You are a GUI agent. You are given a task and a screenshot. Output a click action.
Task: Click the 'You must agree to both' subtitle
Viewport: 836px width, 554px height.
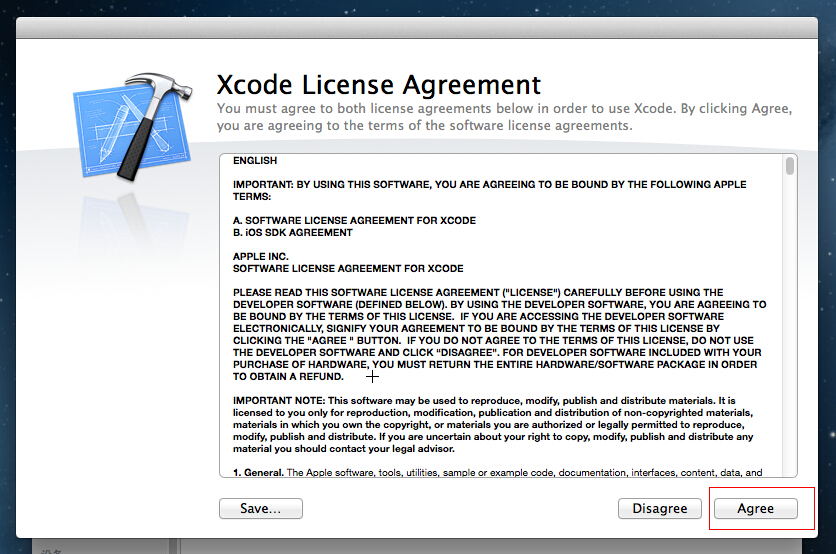tap(504, 117)
